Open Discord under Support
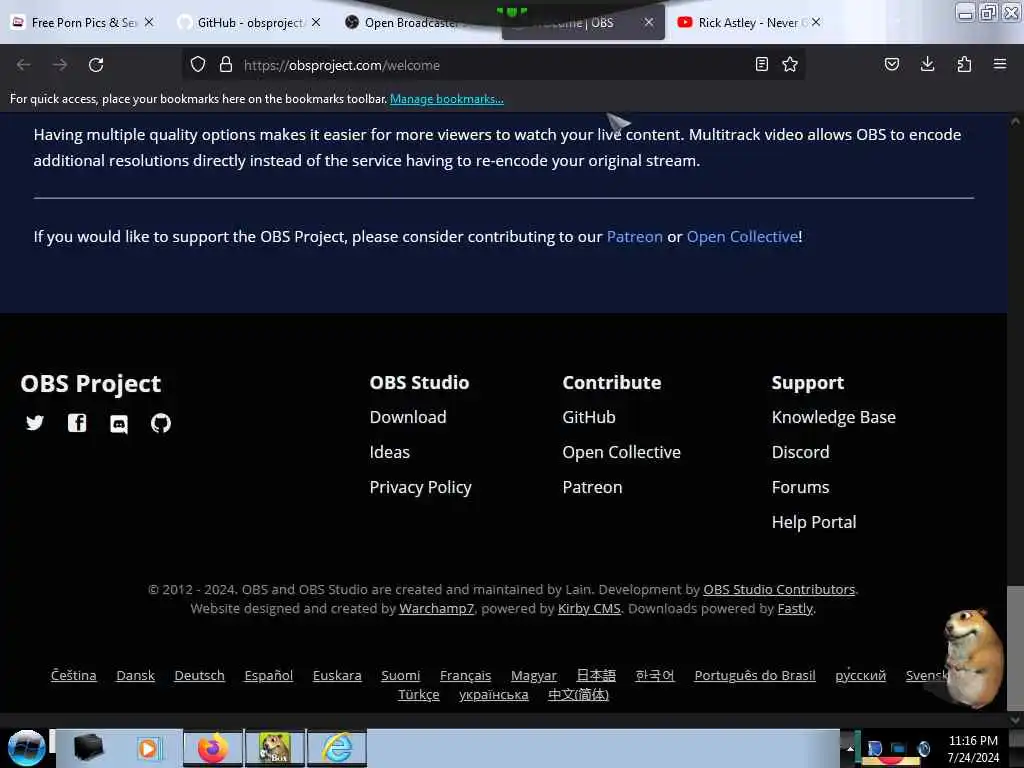Viewport: 1024px width, 768px height. 800,452
